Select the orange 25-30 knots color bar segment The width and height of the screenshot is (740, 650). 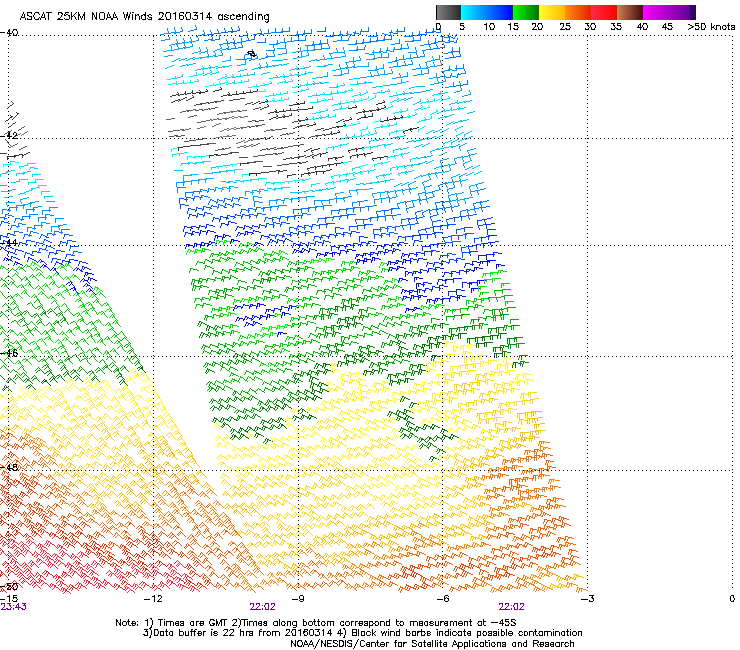(x=578, y=12)
